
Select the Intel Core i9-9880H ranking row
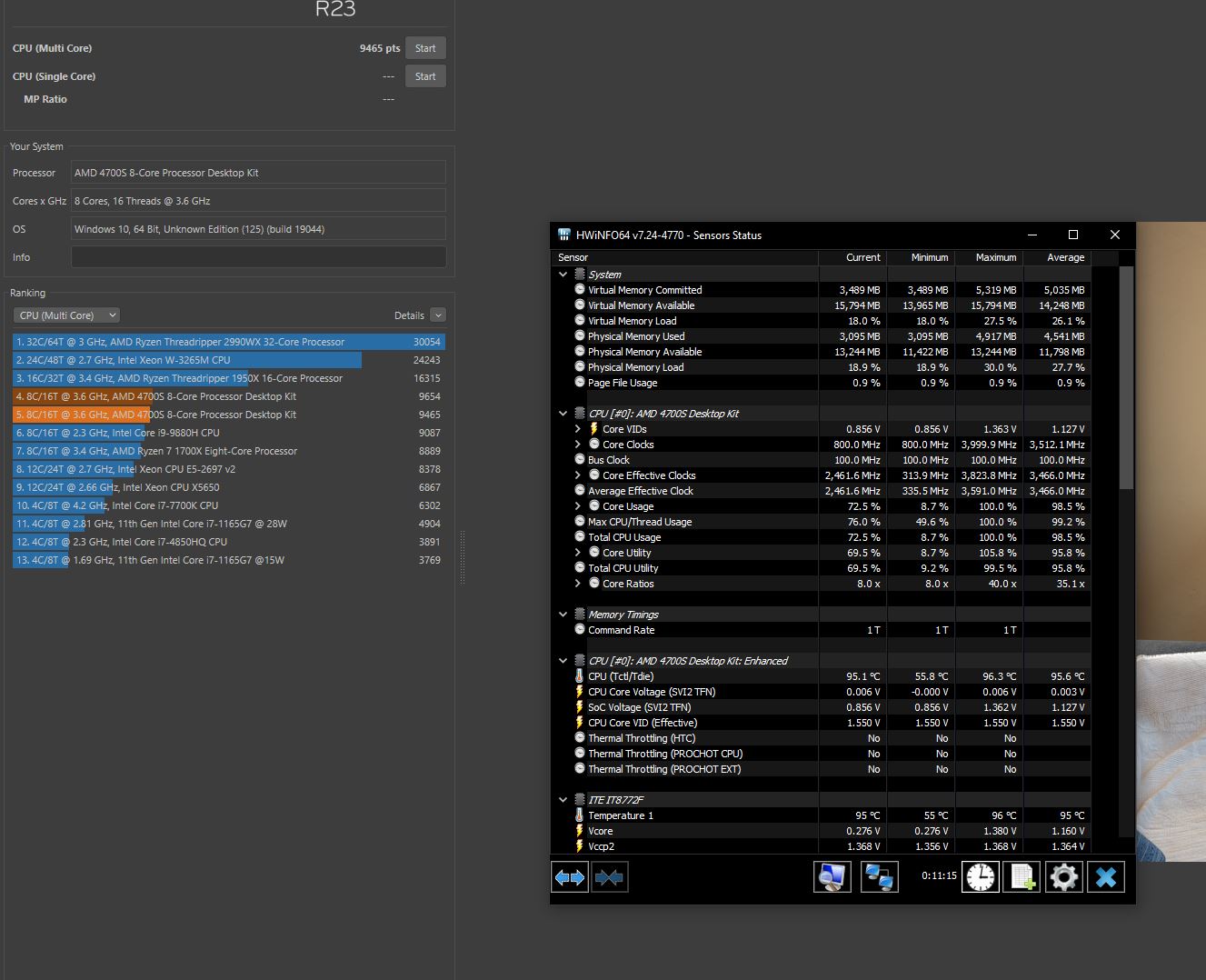pyautogui.click(x=229, y=433)
